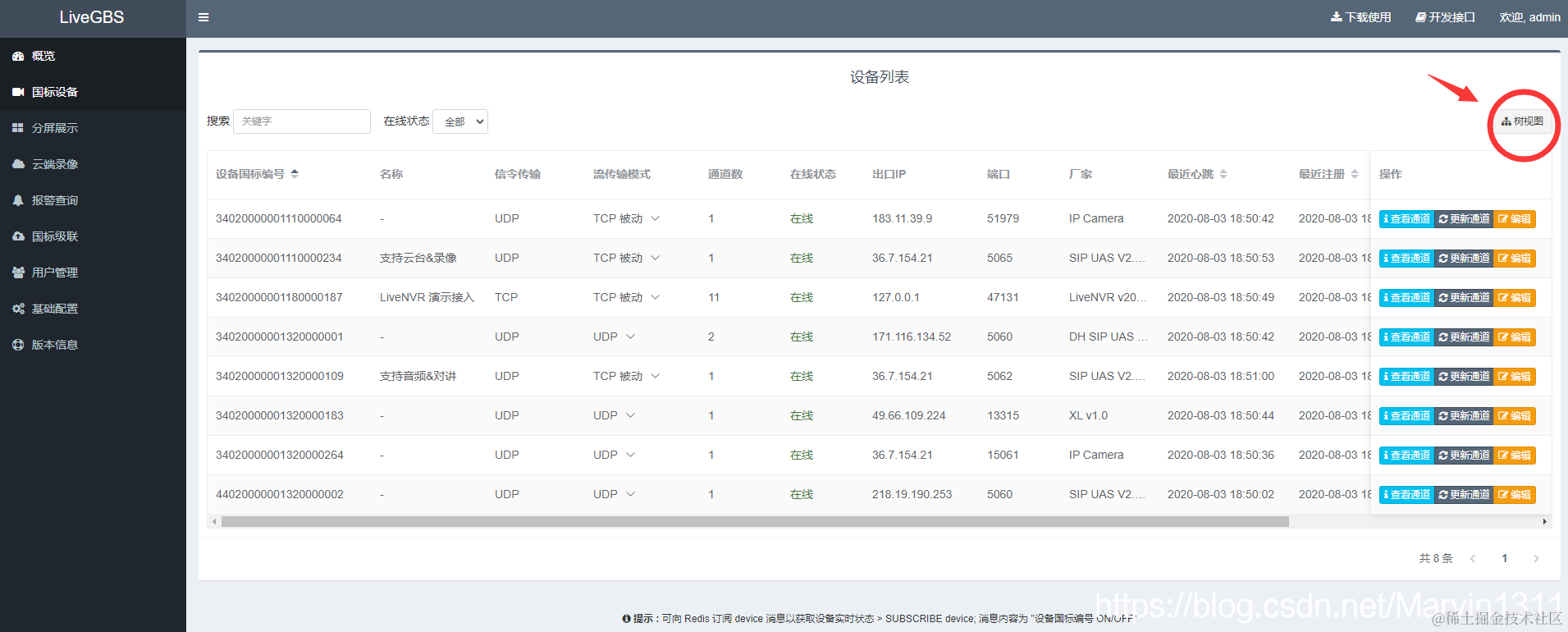Edit device 34020000001320000183
1568x632 pixels.
pos(1515,416)
